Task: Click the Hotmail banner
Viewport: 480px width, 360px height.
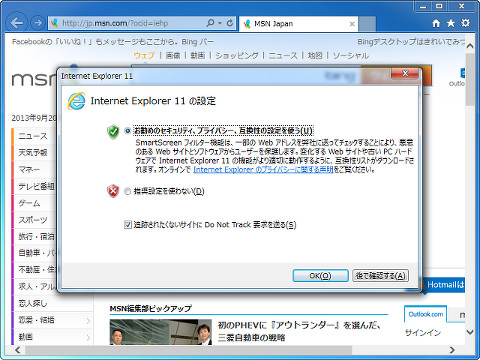Action: point(444,285)
